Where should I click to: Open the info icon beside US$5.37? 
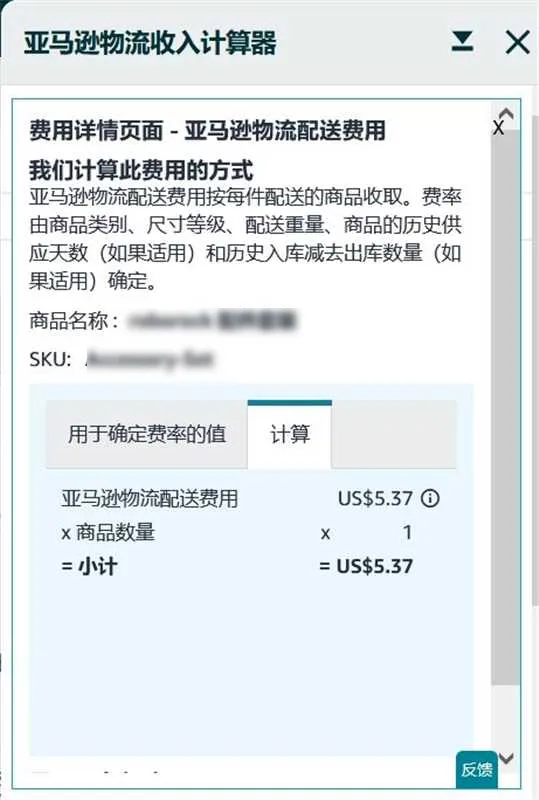coord(430,498)
